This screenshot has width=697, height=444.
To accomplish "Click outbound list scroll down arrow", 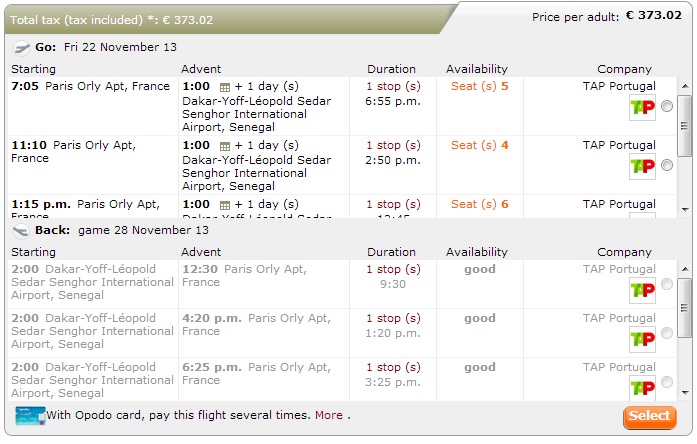I will (x=685, y=210).
